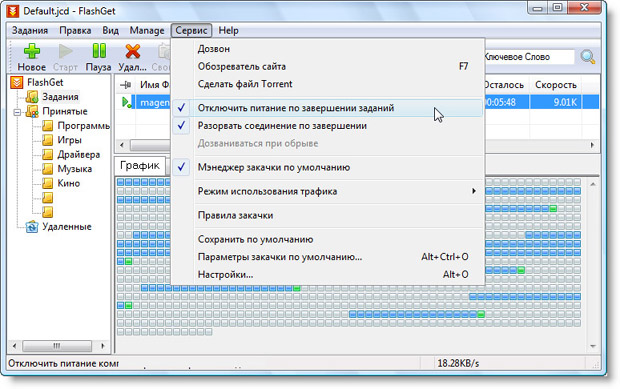Click the 9.01K speed cell
The height and width of the screenshot is (389, 620).
(556, 102)
